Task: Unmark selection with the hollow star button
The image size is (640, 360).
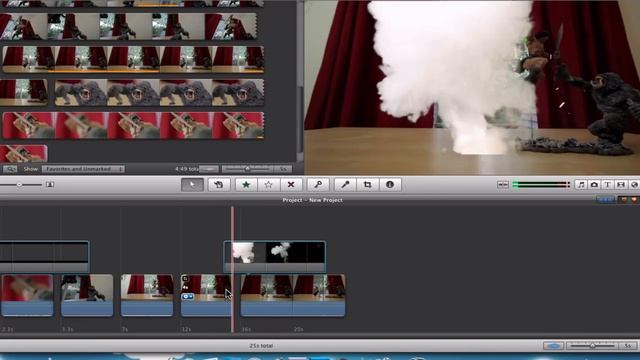Action: [x=268, y=185]
